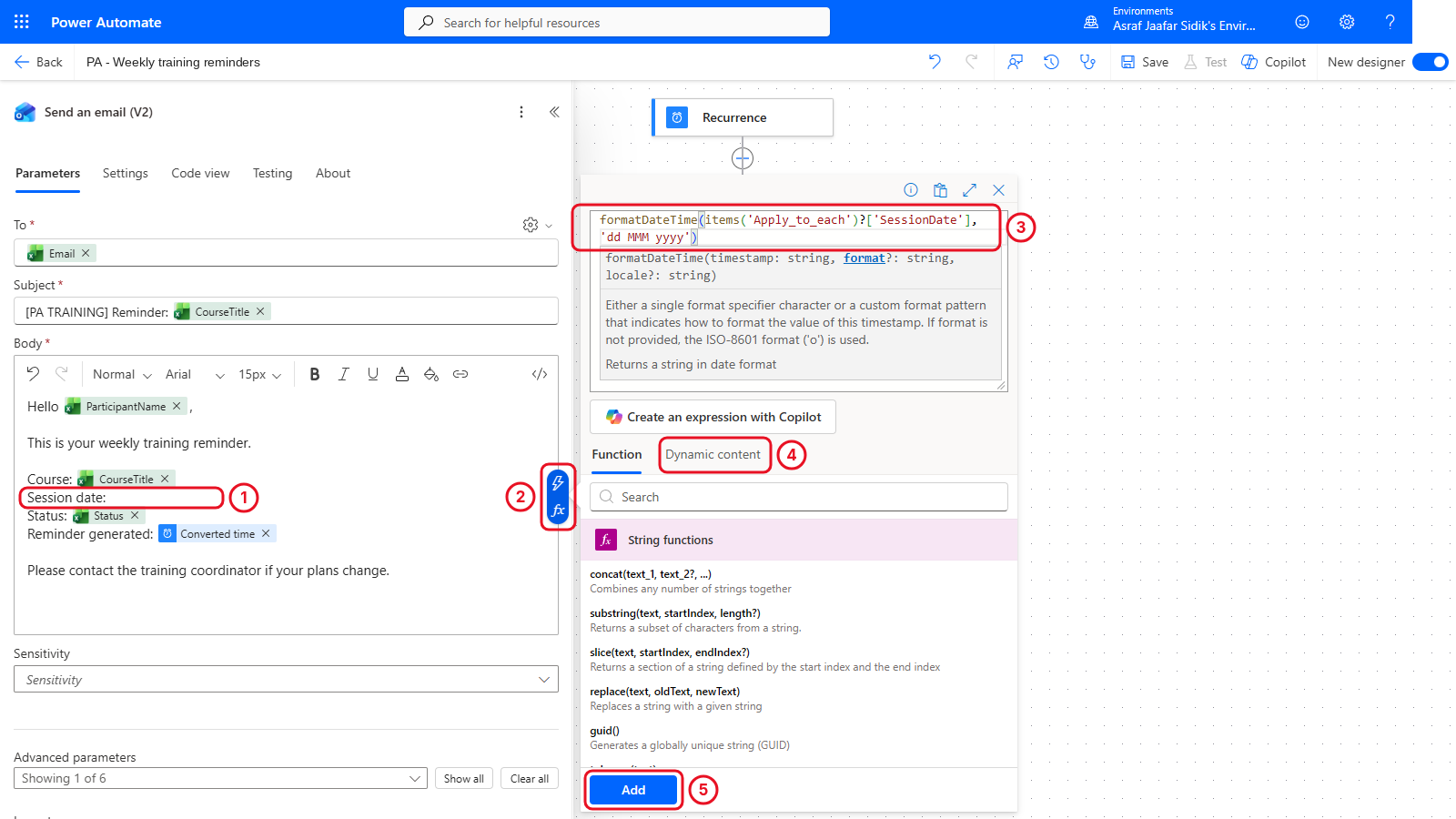Collapse the action panel with double chevron
The width and height of the screenshot is (1456, 819).
pyautogui.click(x=554, y=112)
